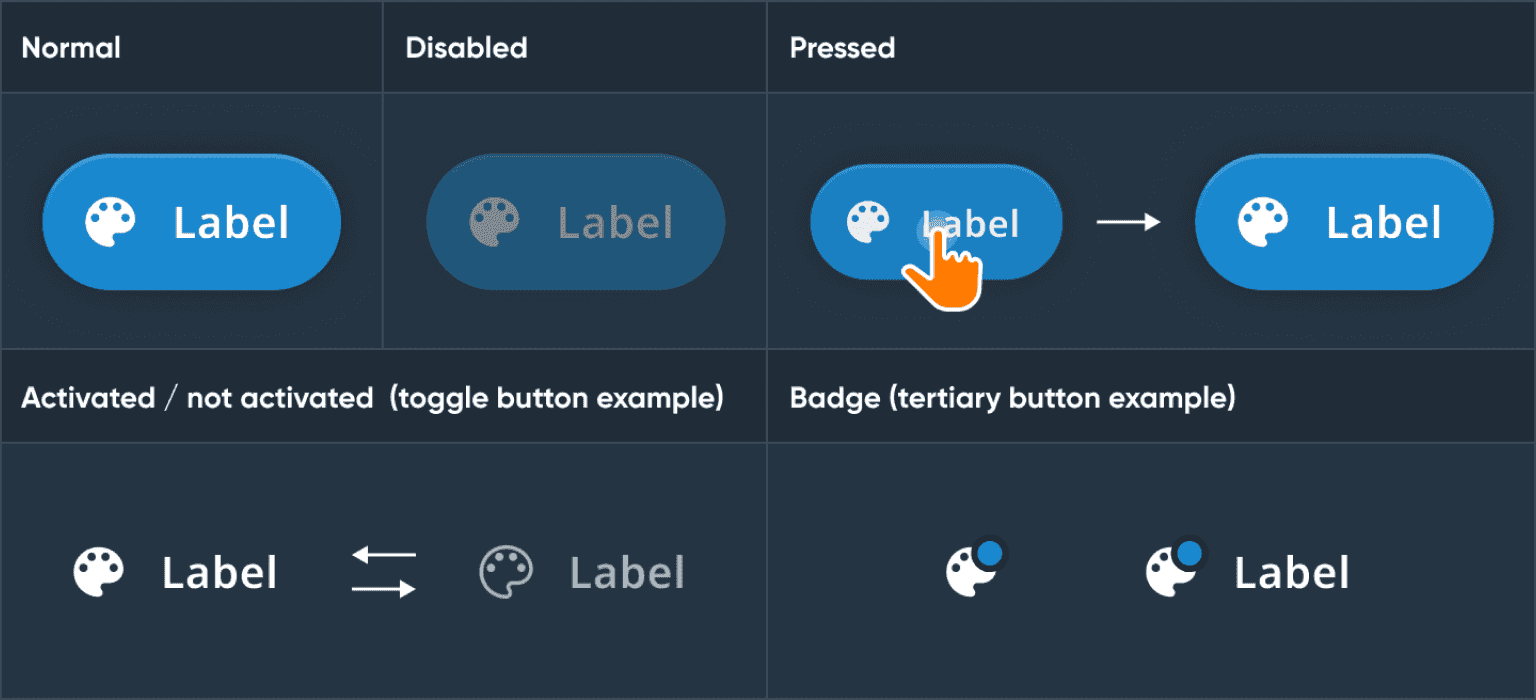This screenshot has width=1536, height=700.
Task: Click the Label text in Normal button
Action: (x=231, y=223)
